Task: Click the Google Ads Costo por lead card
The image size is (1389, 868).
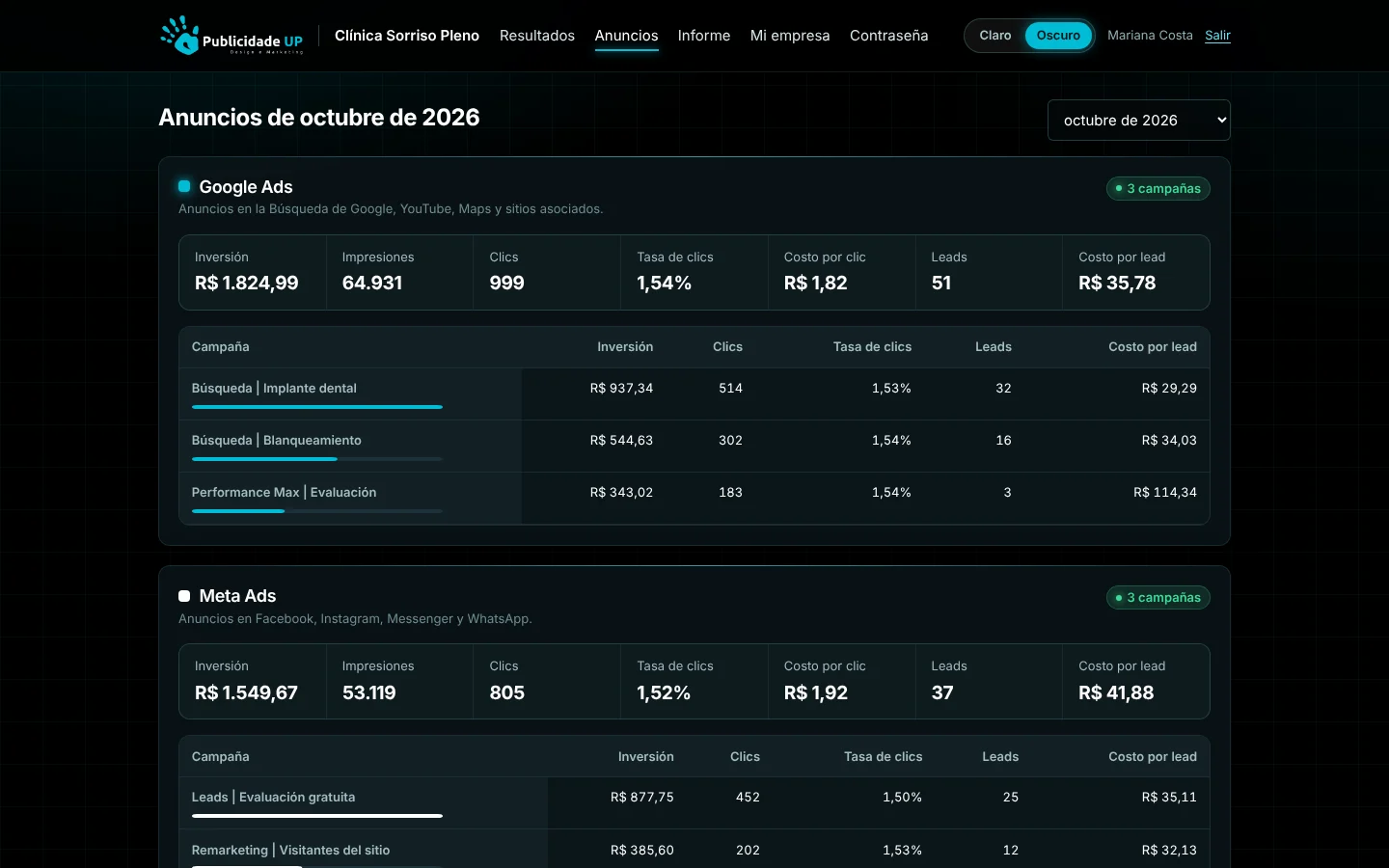Action: click(x=1135, y=272)
